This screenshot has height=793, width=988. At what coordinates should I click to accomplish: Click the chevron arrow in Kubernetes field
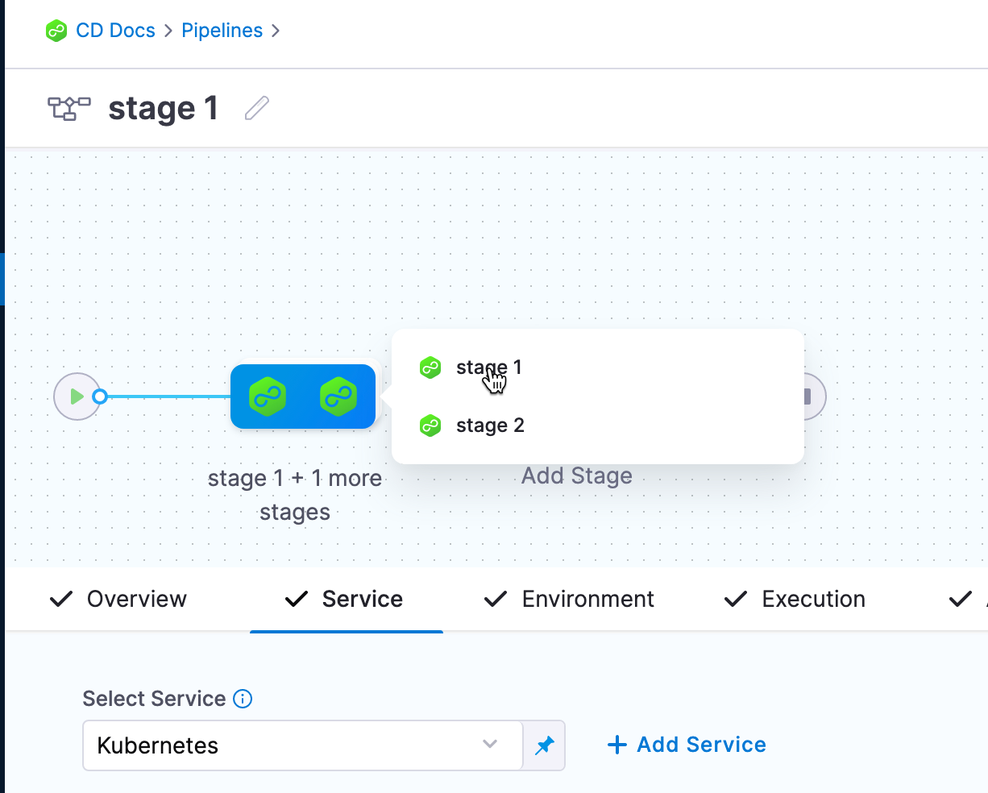(x=490, y=745)
